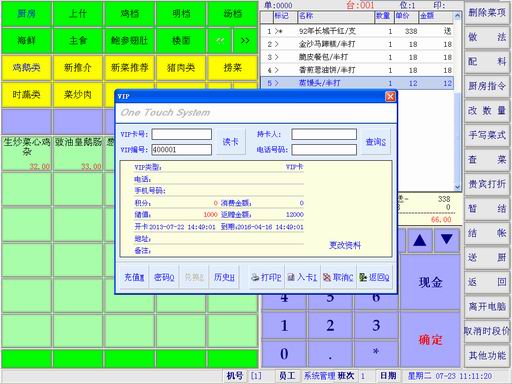Open the 猪肉类 subcategory
This screenshot has width=512, height=384.
tap(181, 68)
